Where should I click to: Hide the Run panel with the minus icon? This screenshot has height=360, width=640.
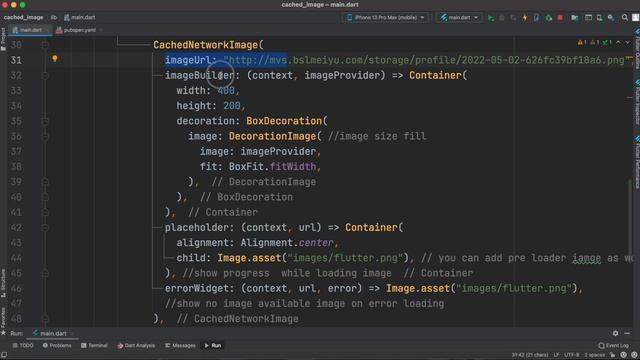tap(627, 333)
